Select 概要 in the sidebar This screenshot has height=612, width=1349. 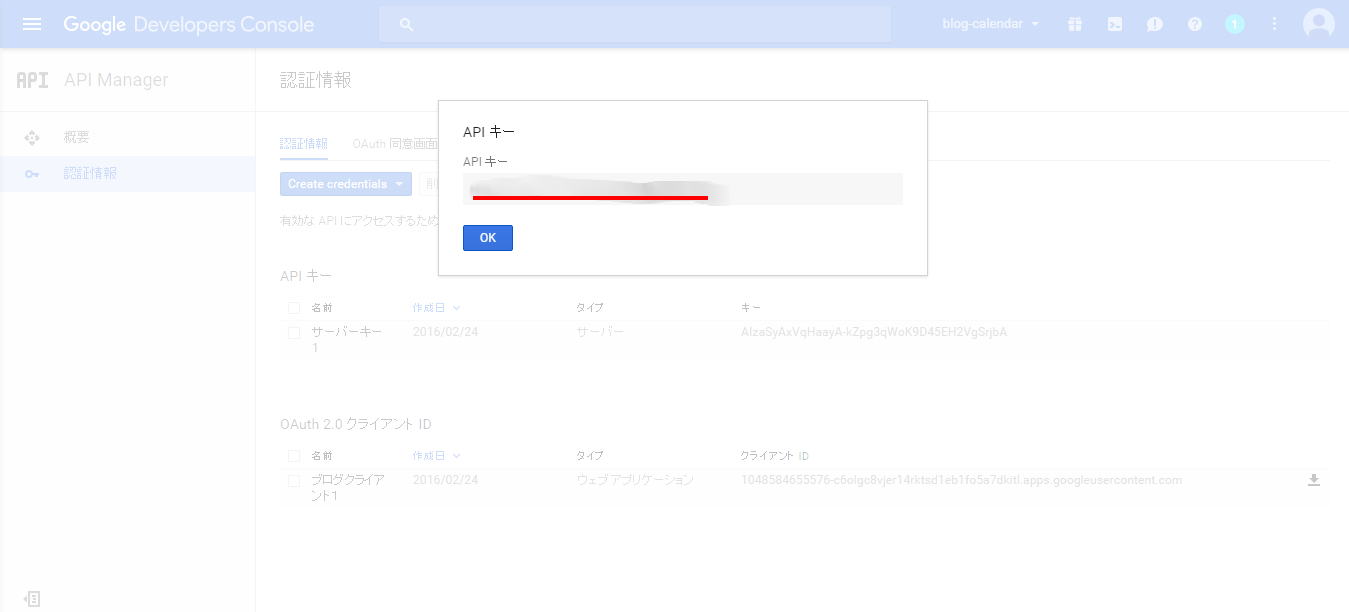point(77,137)
